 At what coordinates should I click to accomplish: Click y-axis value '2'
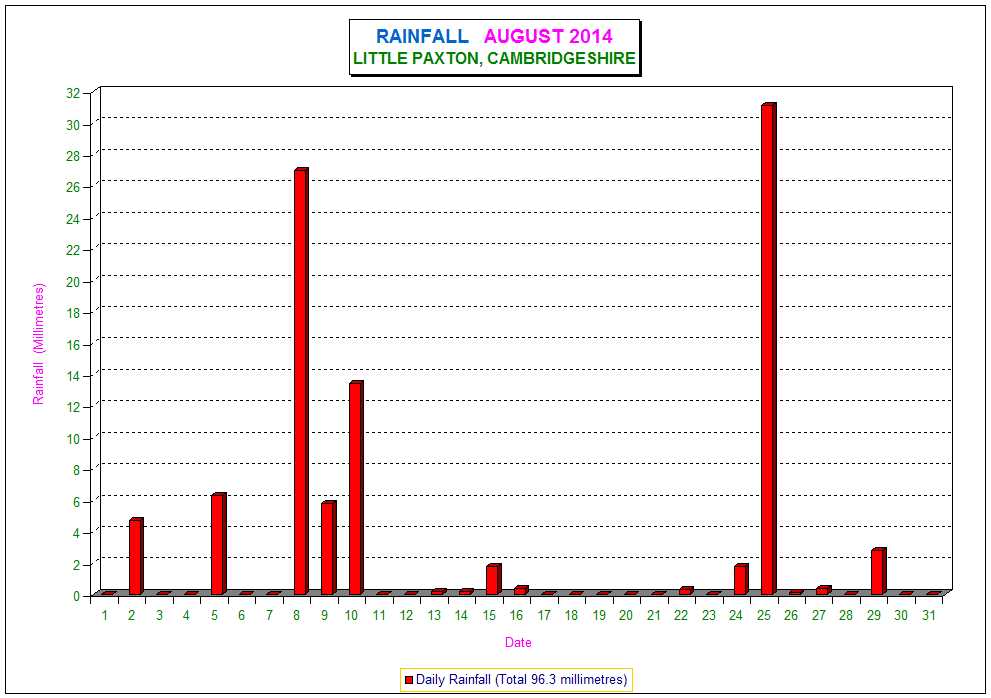pos(76,564)
